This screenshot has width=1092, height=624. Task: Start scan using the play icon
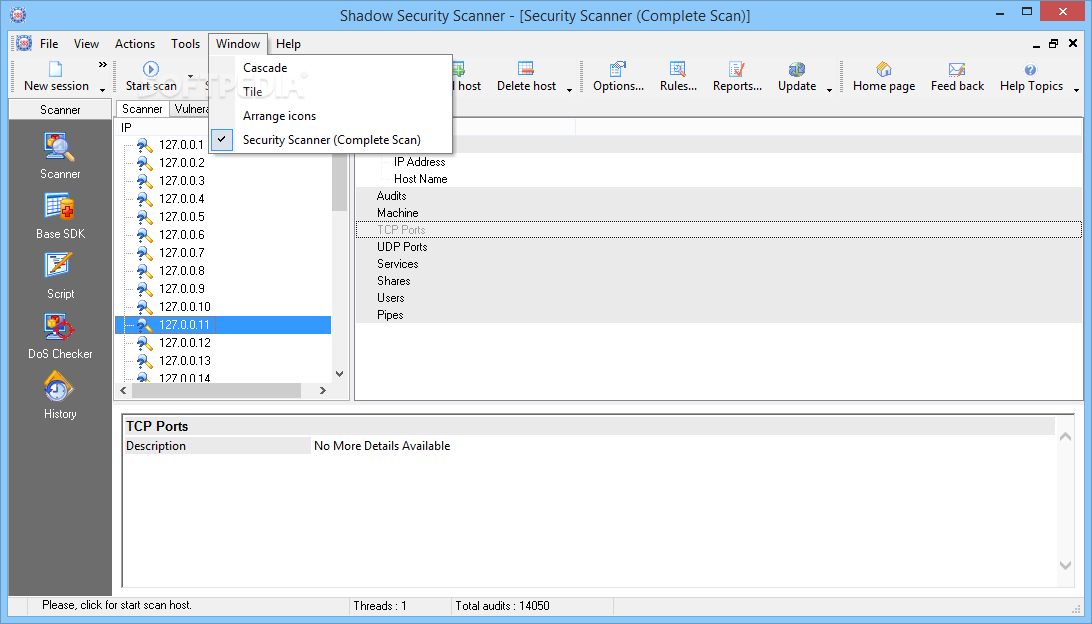150,69
